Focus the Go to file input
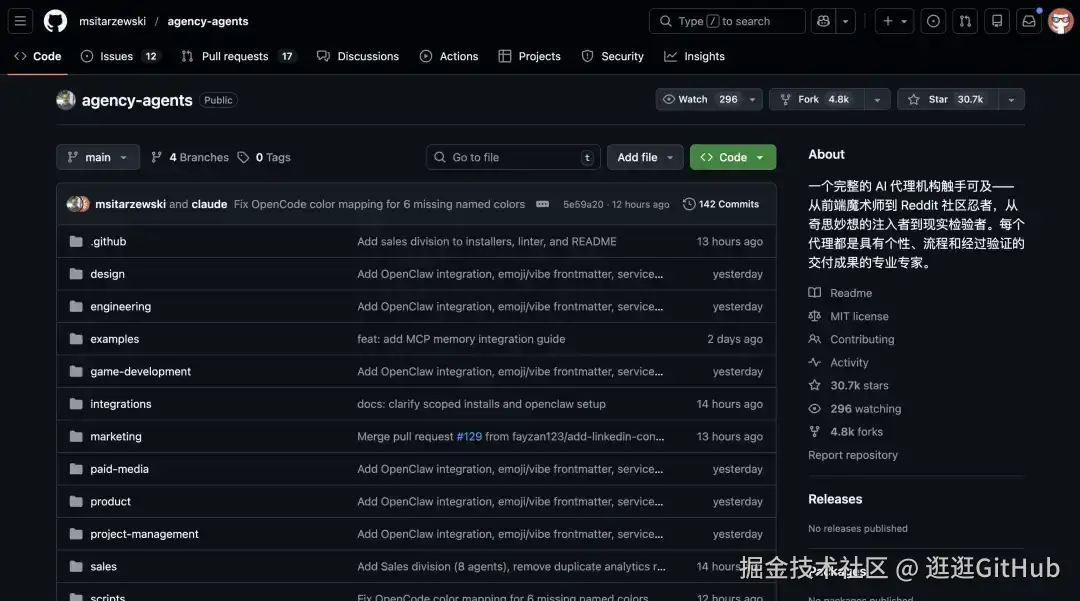Image resolution: width=1080 pixels, height=601 pixels. click(513, 157)
